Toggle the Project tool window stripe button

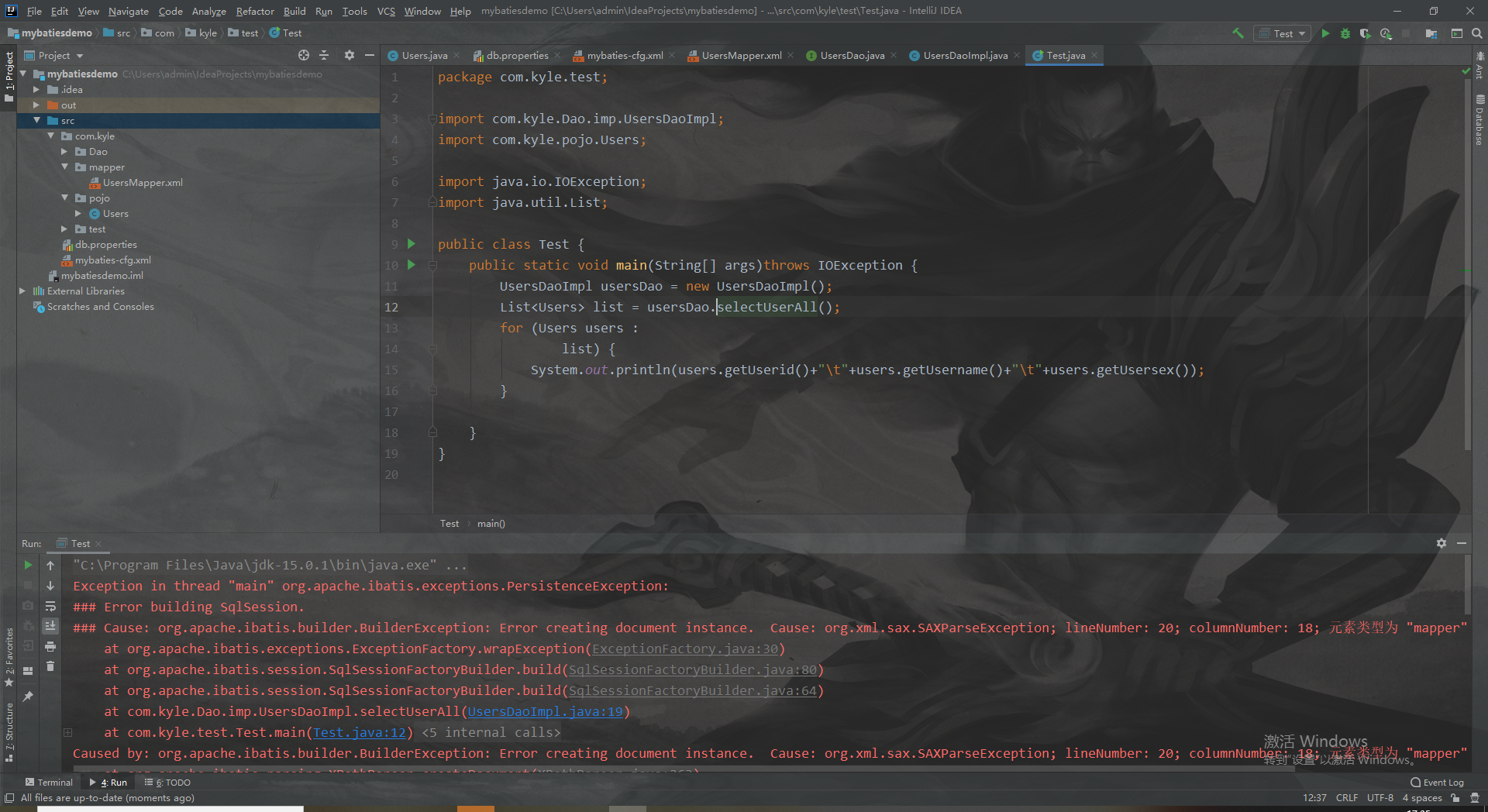pos(9,77)
